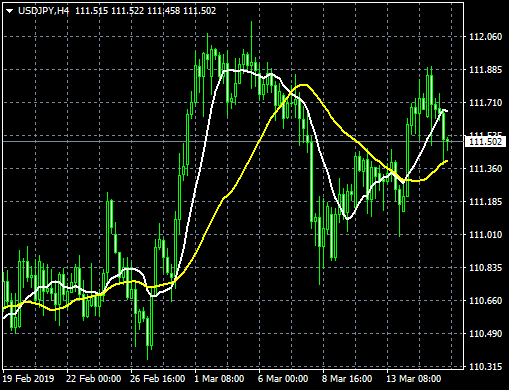Viewport: 509px width, 390px height.
Task: Click the USDJPY,H4 symbol title
Action: coord(43,11)
